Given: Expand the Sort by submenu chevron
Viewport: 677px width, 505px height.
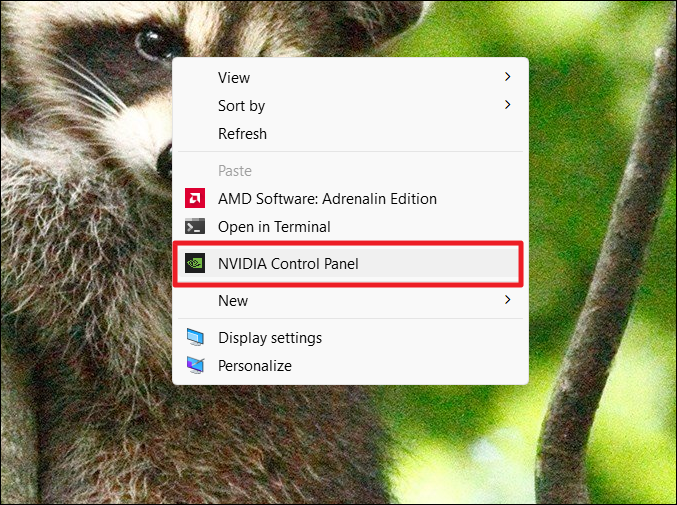Looking at the screenshot, I should click(507, 105).
